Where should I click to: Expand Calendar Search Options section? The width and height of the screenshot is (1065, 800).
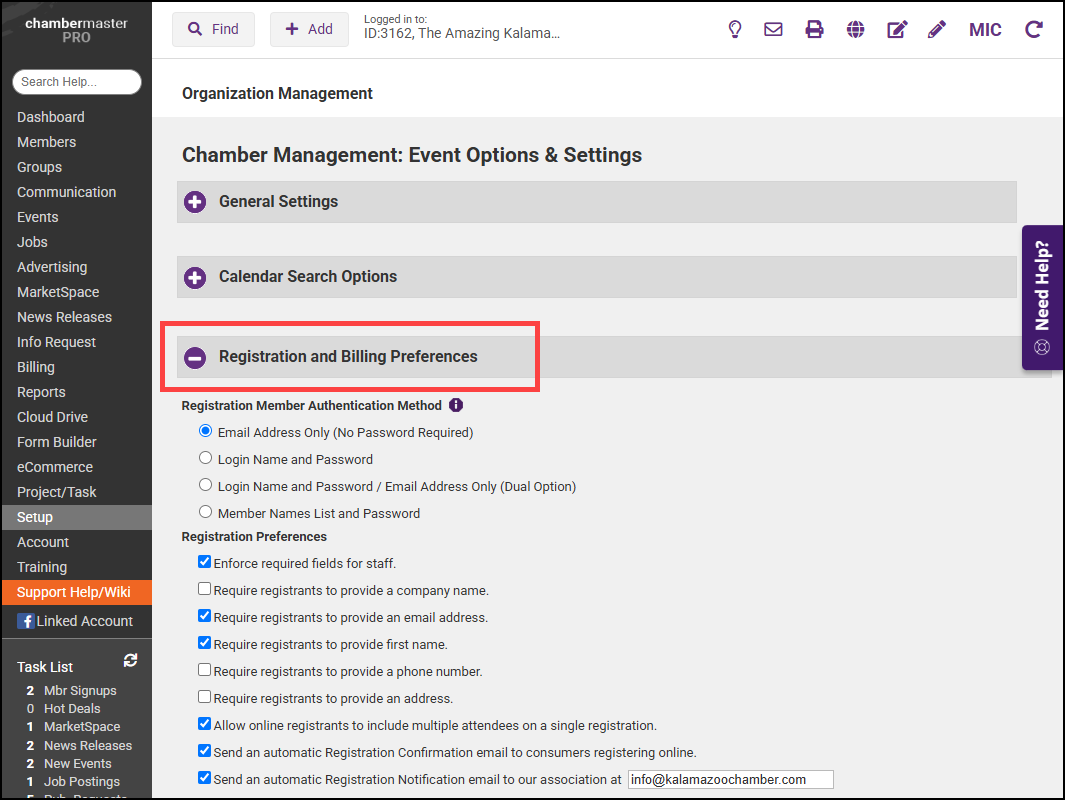pyautogui.click(x=195, y=277)
